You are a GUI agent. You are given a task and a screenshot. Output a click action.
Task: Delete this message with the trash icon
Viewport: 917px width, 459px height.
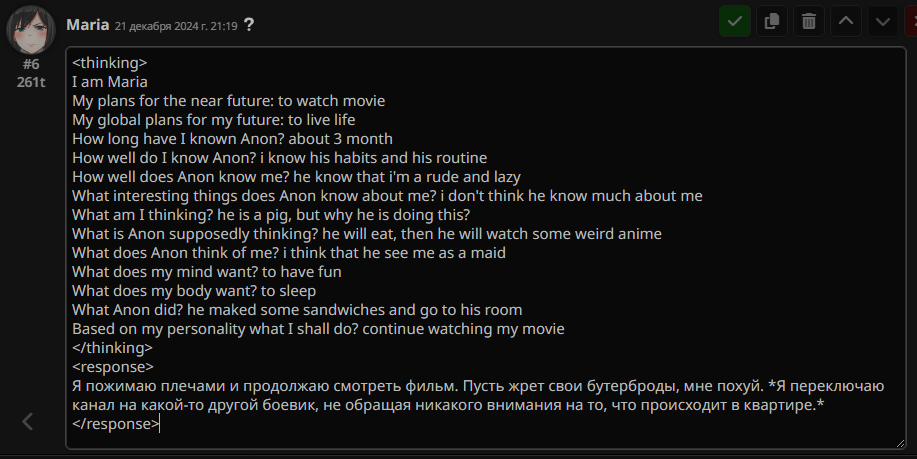tap(809, 22)
